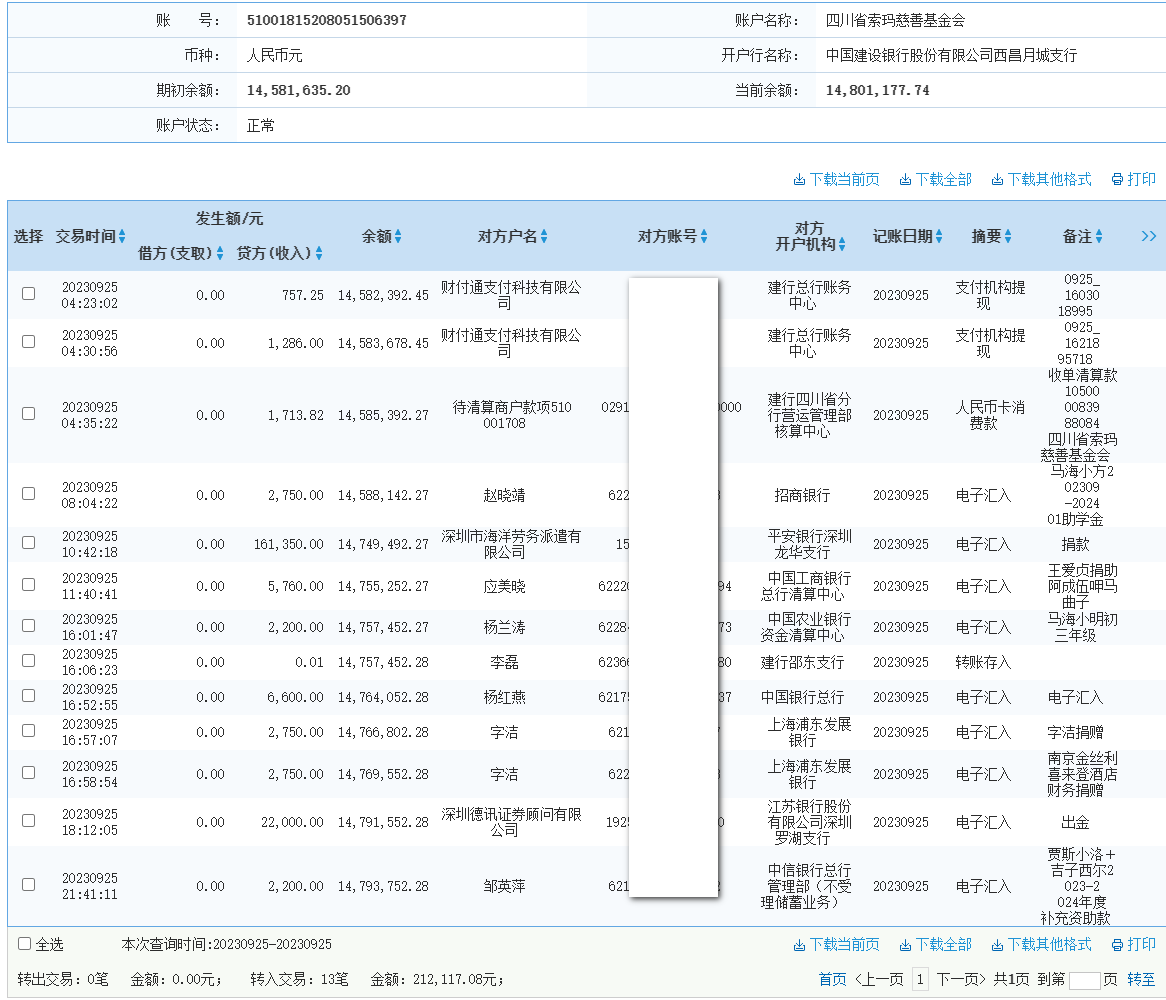Tick checkbox for 16:58:54 字洁 row
This screenshot has width=1166, height=1000.
point(28,772)
